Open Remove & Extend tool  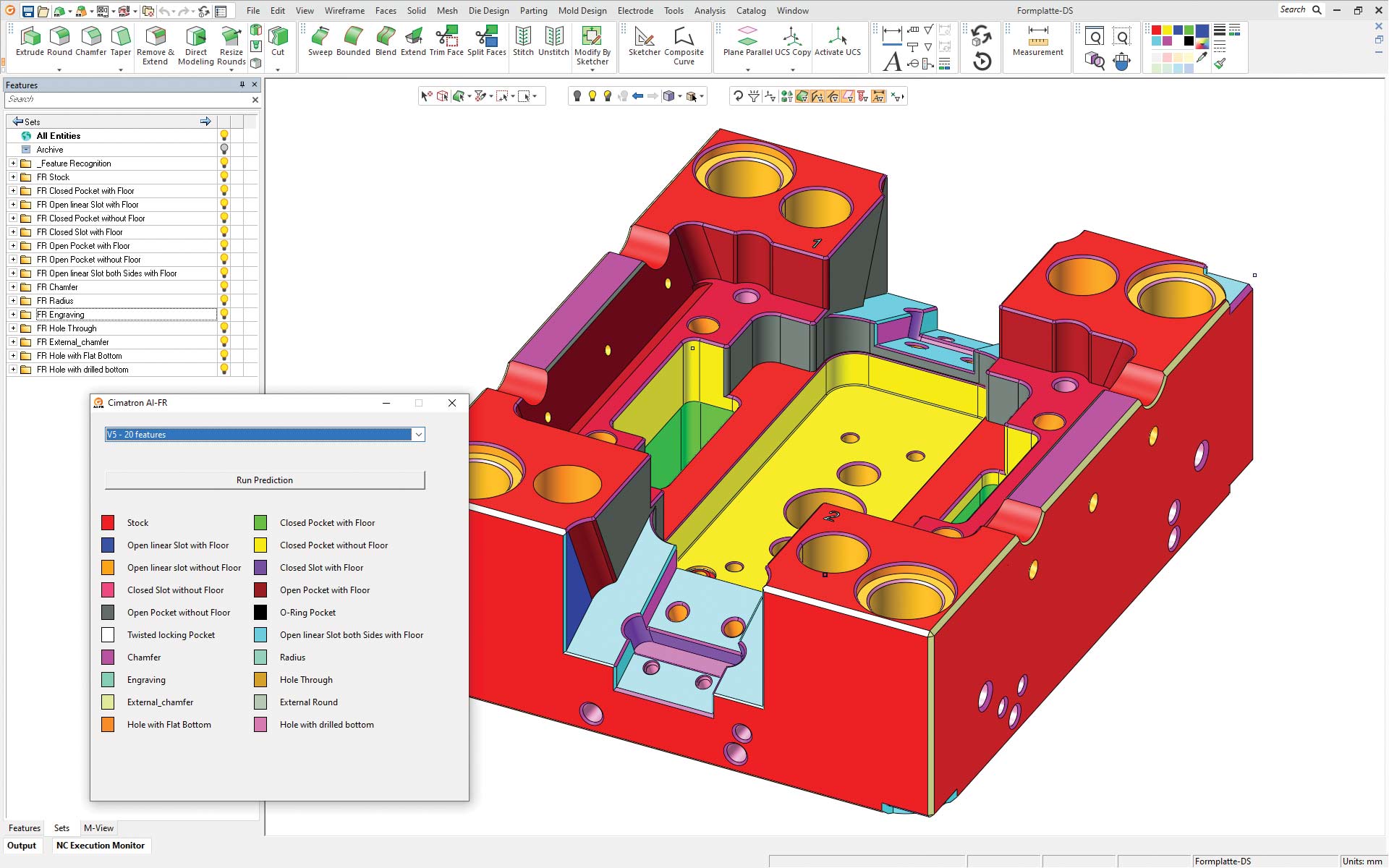click(156, 46)
